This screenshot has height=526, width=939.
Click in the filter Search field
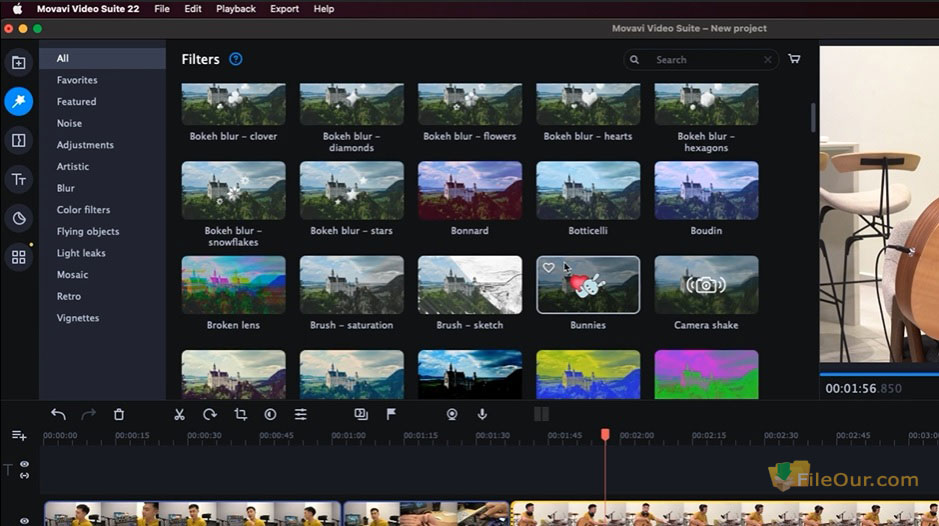[701, 59]
